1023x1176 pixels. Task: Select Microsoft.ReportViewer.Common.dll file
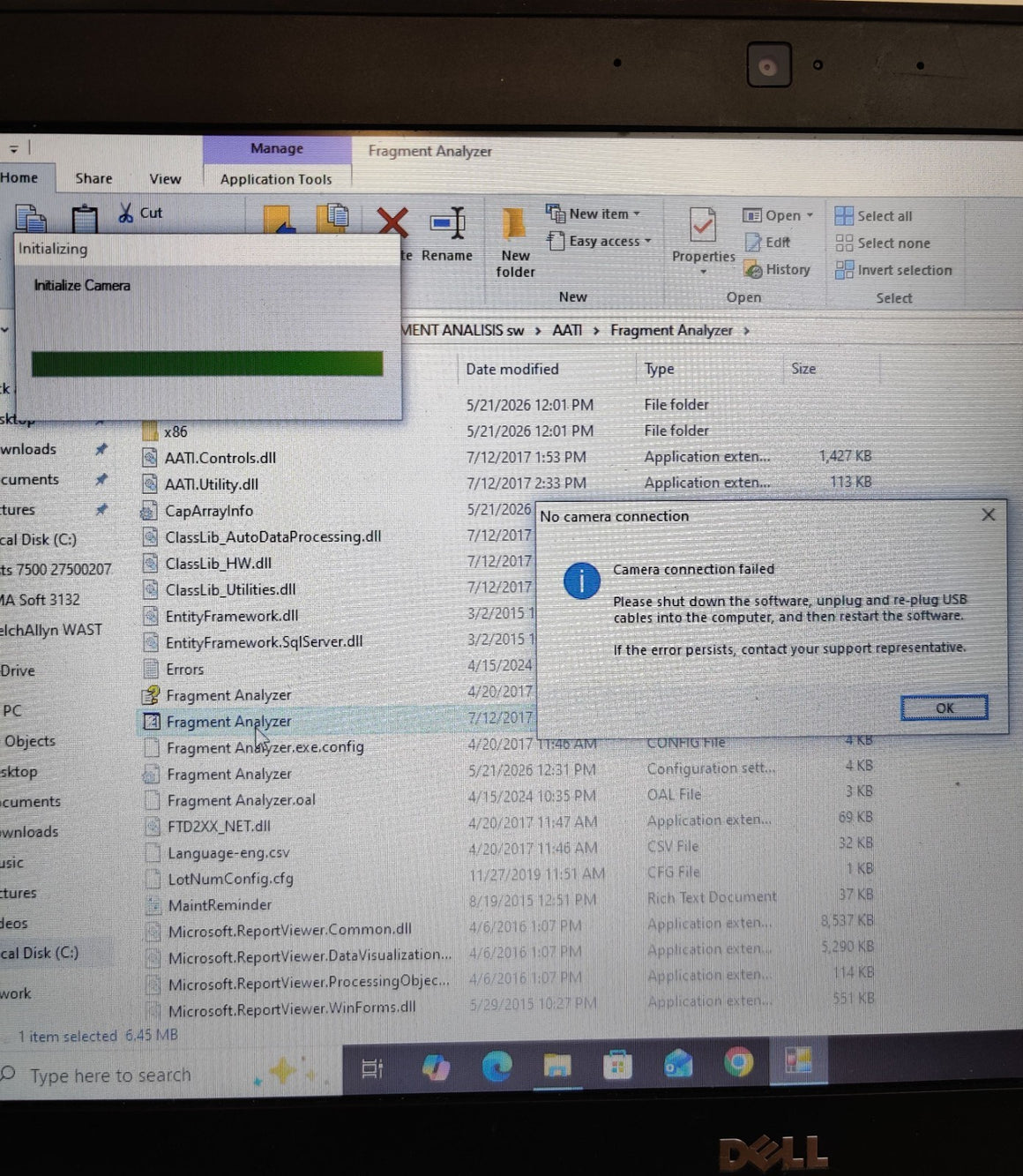point(290,930)
